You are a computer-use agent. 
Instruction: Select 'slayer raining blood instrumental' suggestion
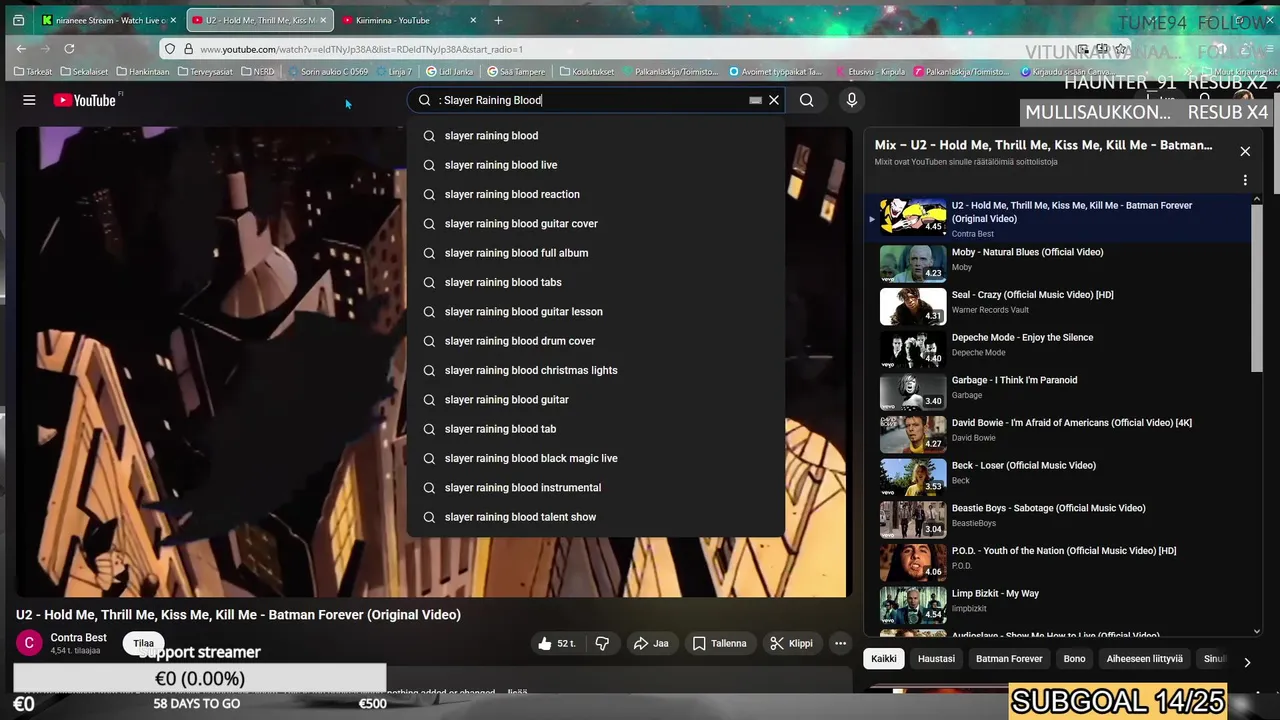tap(595, 488)
